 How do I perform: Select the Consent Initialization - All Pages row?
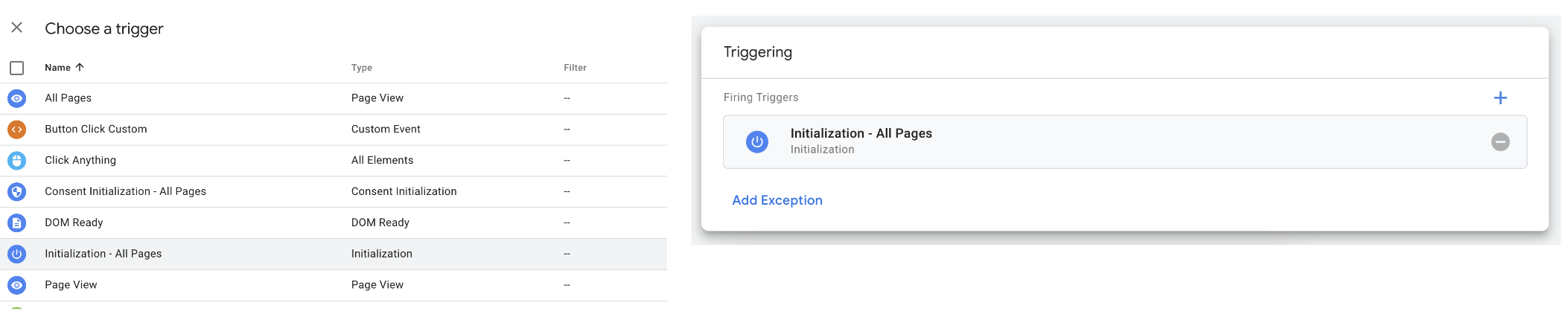click(334, 192)
